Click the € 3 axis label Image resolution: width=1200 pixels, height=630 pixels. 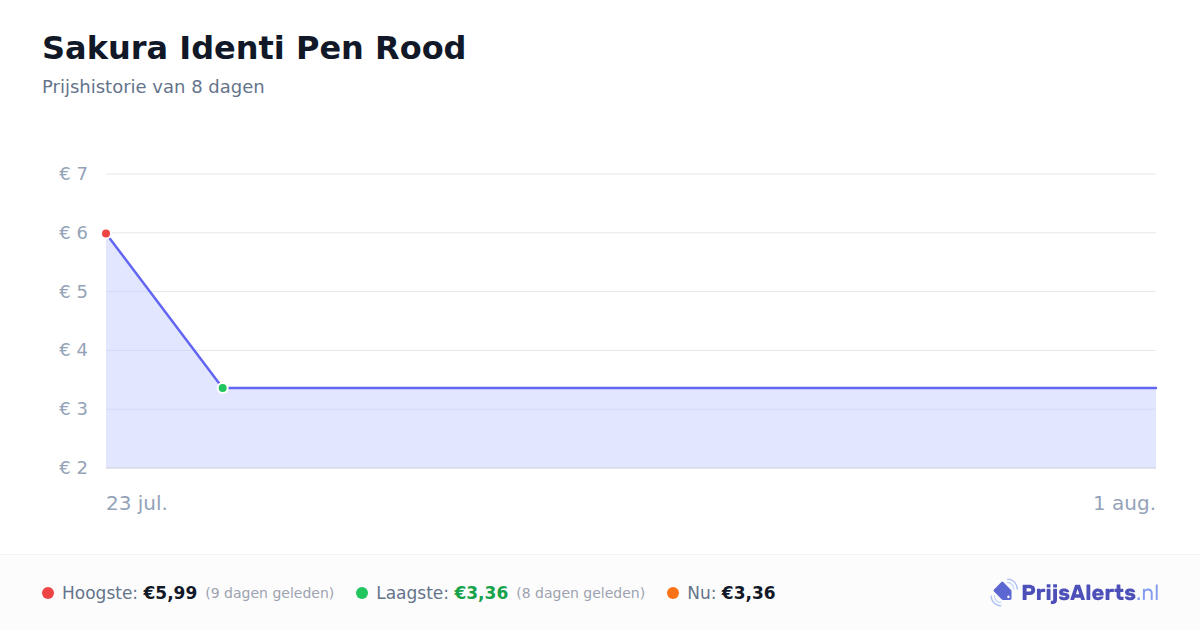73,409
